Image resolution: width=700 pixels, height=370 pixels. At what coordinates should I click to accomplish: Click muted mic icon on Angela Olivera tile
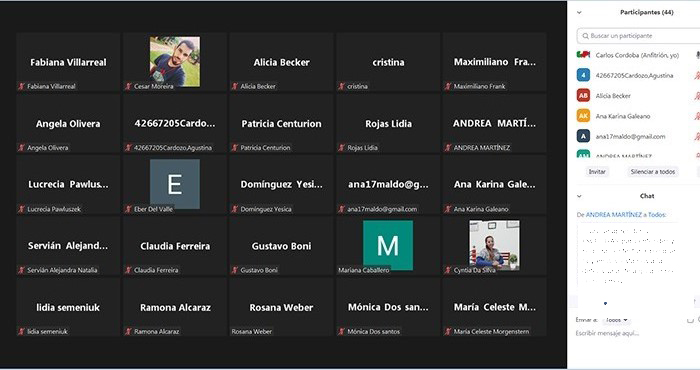click(x=21, y=148)
